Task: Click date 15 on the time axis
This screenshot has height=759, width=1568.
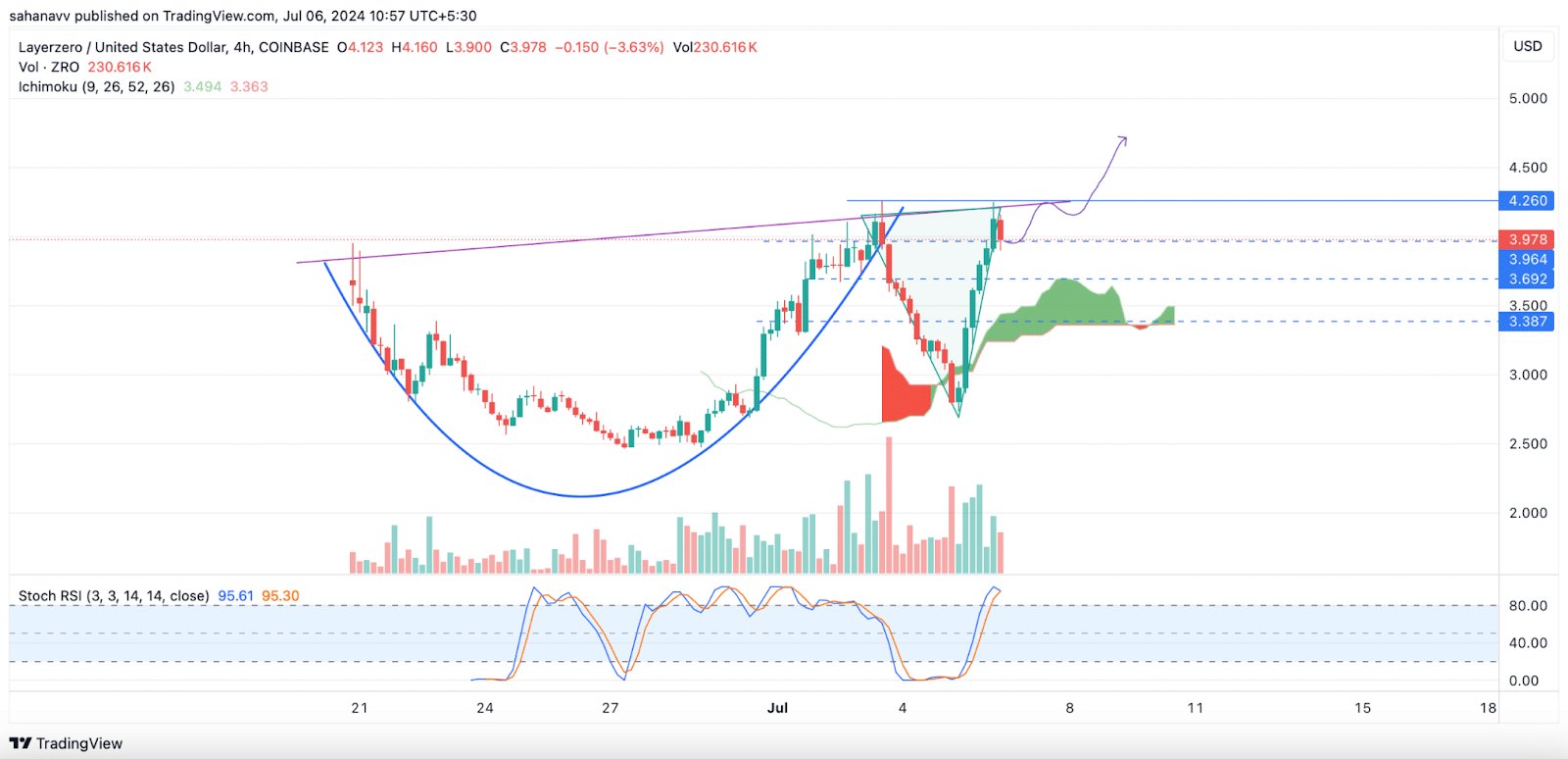Action: 1363,708
